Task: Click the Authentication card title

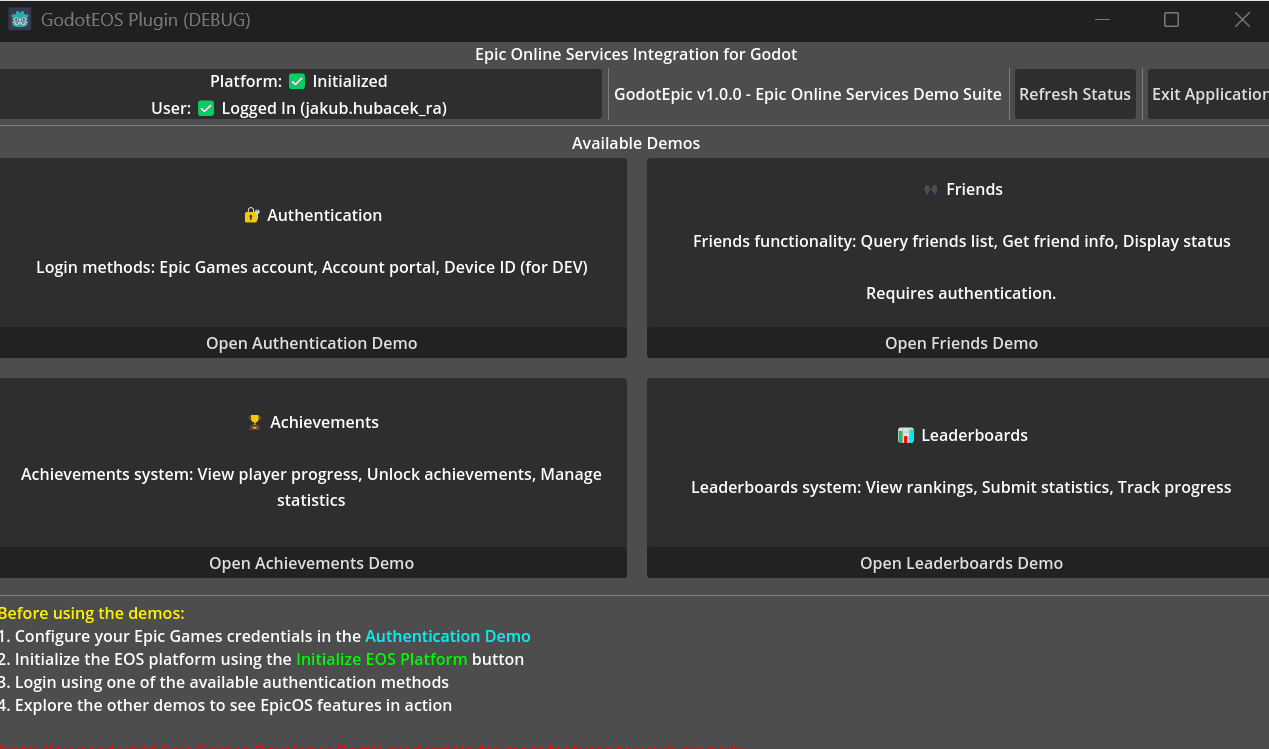Action: point(324,215)
